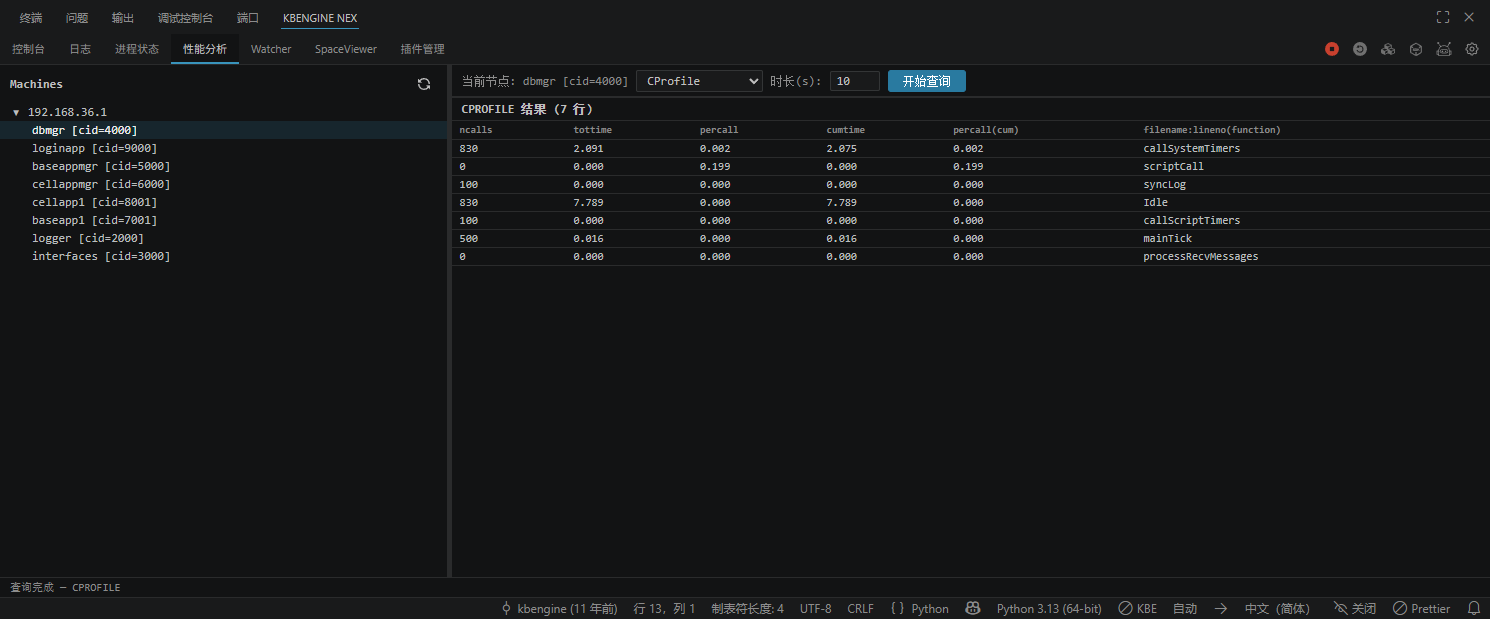Image resolution: width=1490 pixels, height=619 pixels.
Task: Click the callScriptTimers function cell
Action: click(x=1191, y=220)
